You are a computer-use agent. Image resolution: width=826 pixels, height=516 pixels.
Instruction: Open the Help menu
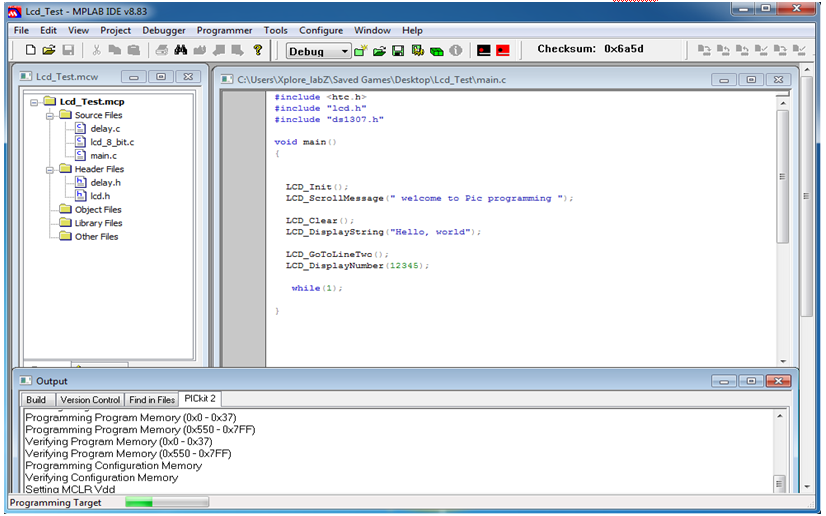[x=412, y=31]
